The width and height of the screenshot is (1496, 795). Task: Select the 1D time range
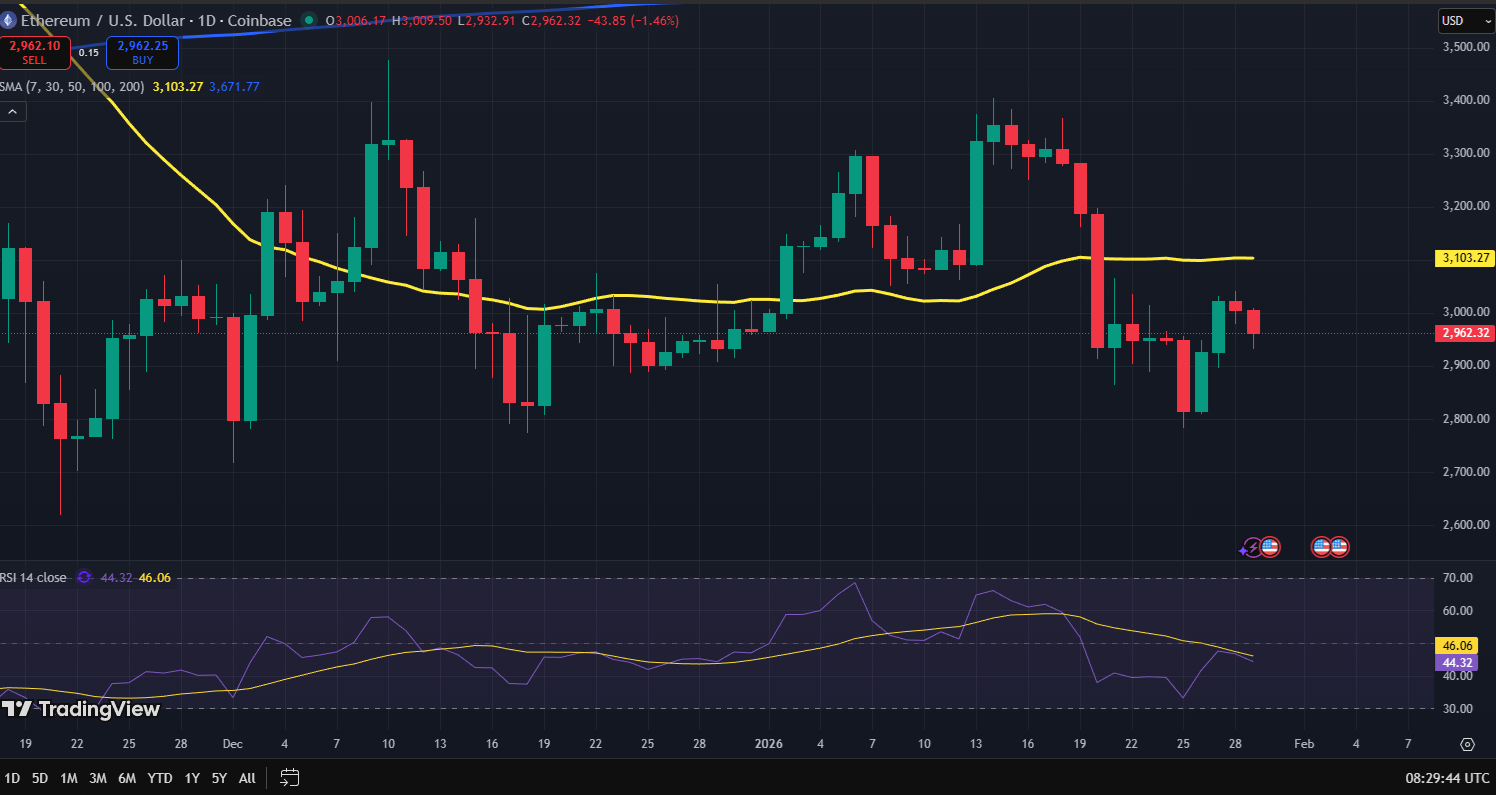click(x=12, y=777)
